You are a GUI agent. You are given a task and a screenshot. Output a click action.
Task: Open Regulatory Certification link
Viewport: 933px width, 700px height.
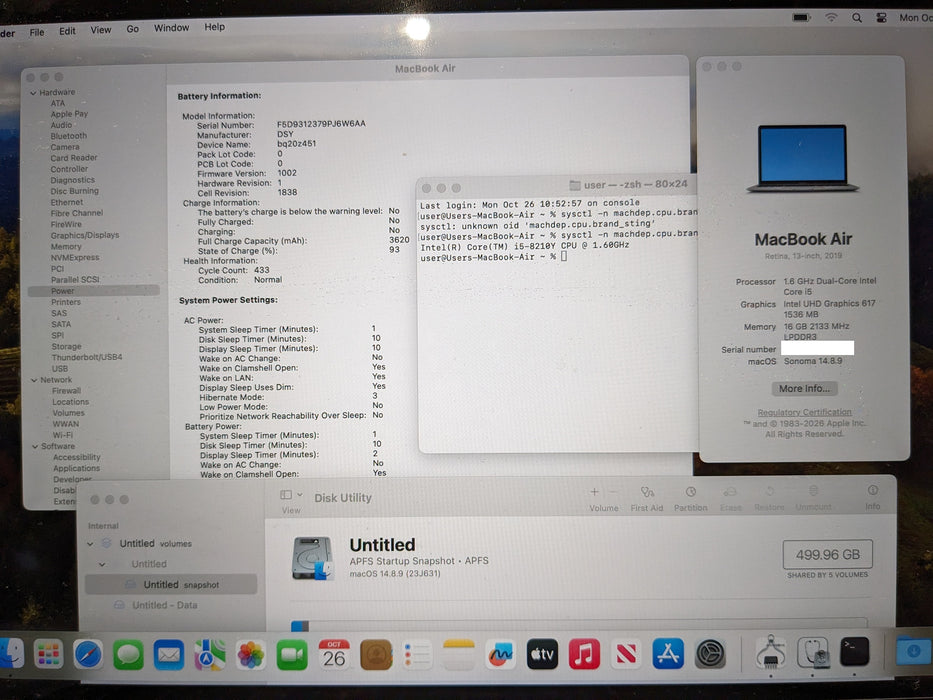pyautogui.click(x=804, y=412)
